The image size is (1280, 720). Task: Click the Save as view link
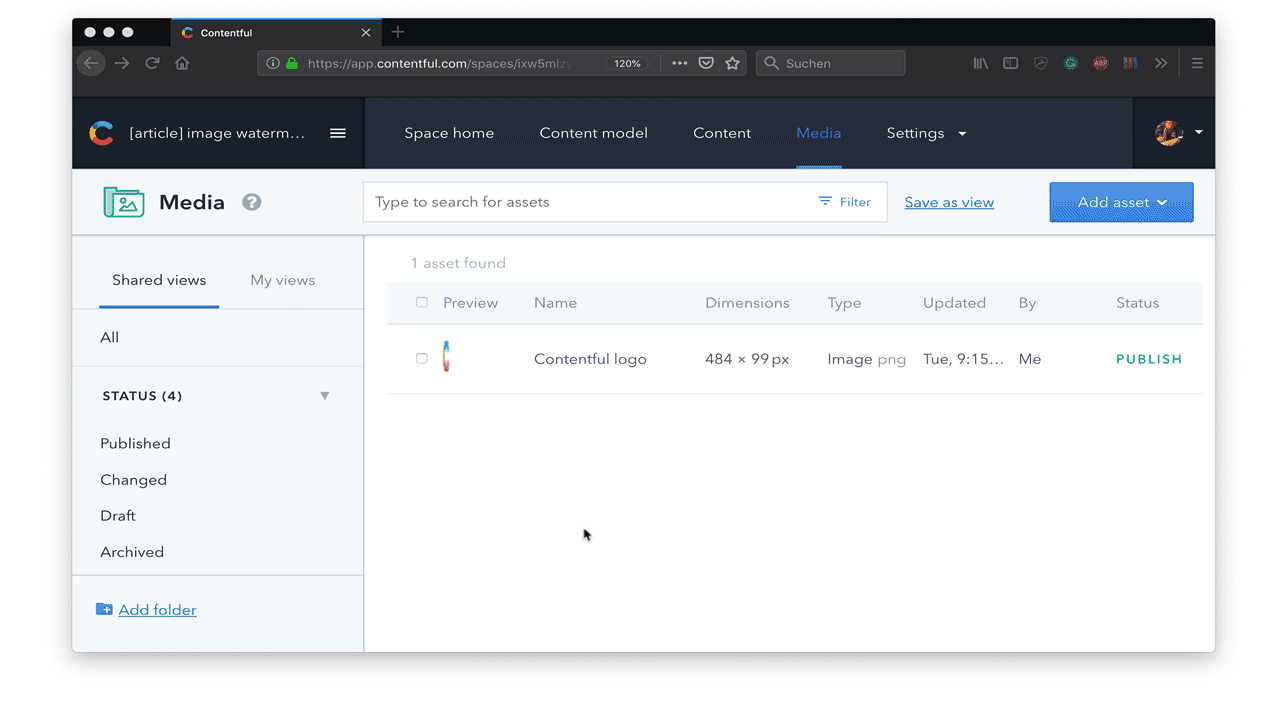[949, 202]
